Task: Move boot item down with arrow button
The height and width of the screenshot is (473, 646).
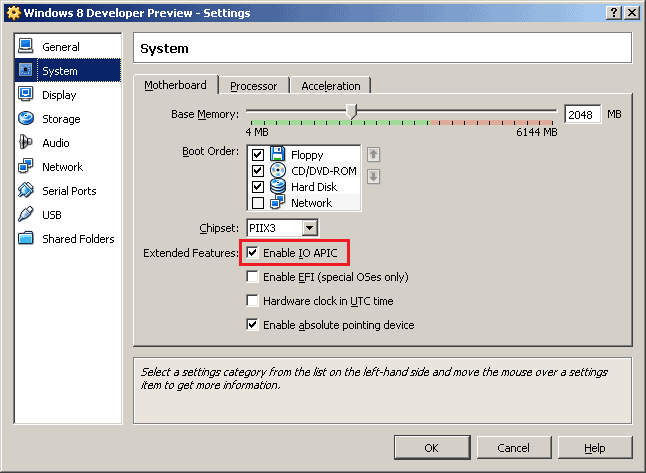Action: click(373, 177)
